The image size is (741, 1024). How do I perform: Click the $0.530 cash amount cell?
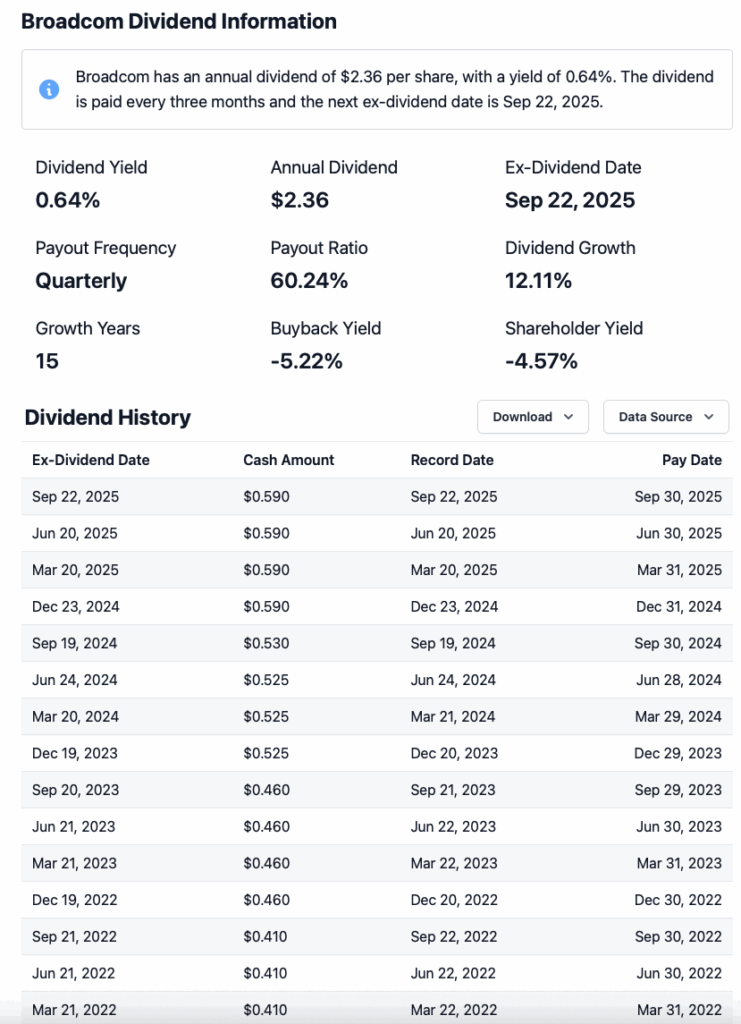point(266,644)
